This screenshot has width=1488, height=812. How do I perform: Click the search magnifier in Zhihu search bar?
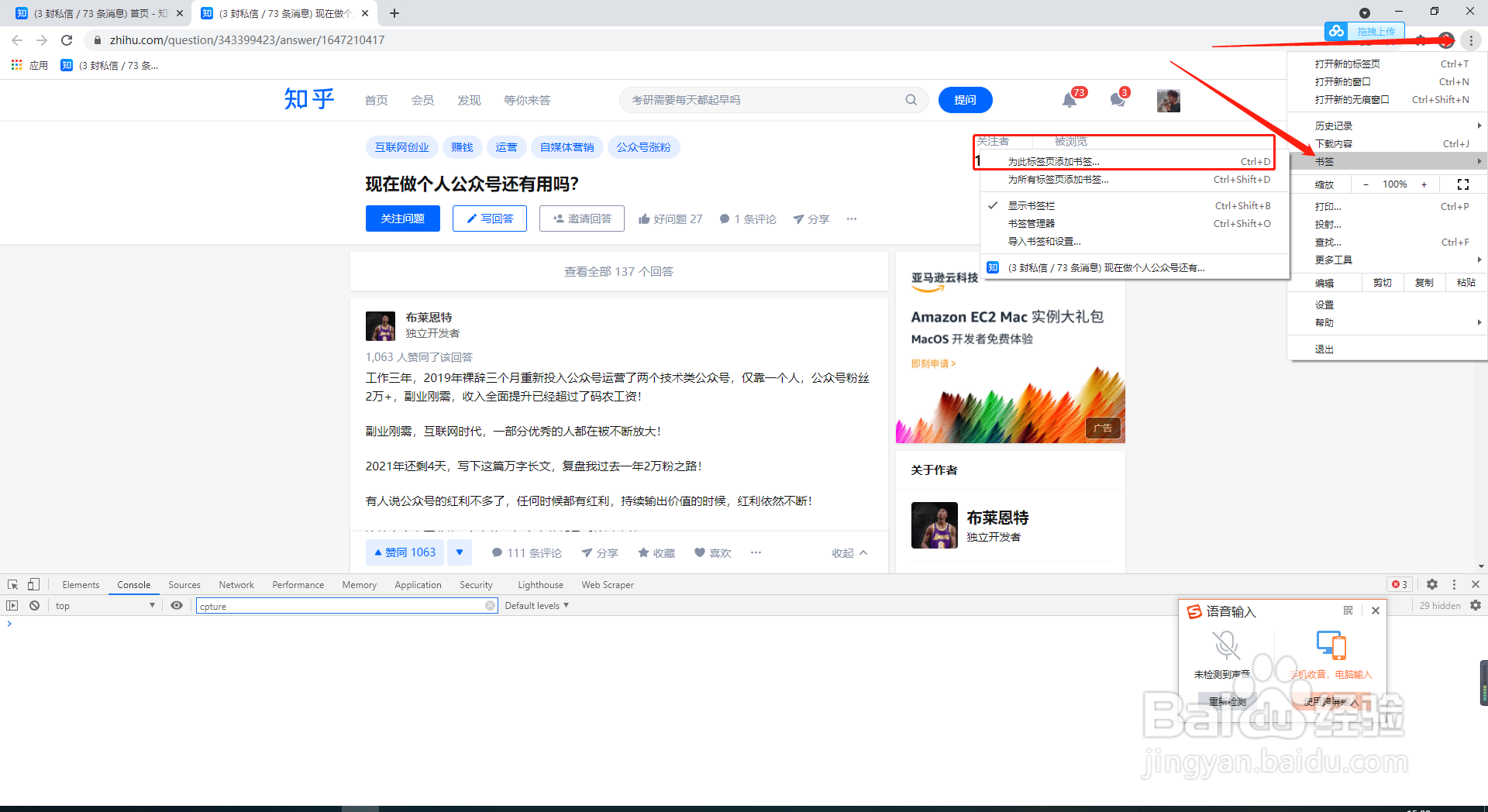tap(911, 99)
